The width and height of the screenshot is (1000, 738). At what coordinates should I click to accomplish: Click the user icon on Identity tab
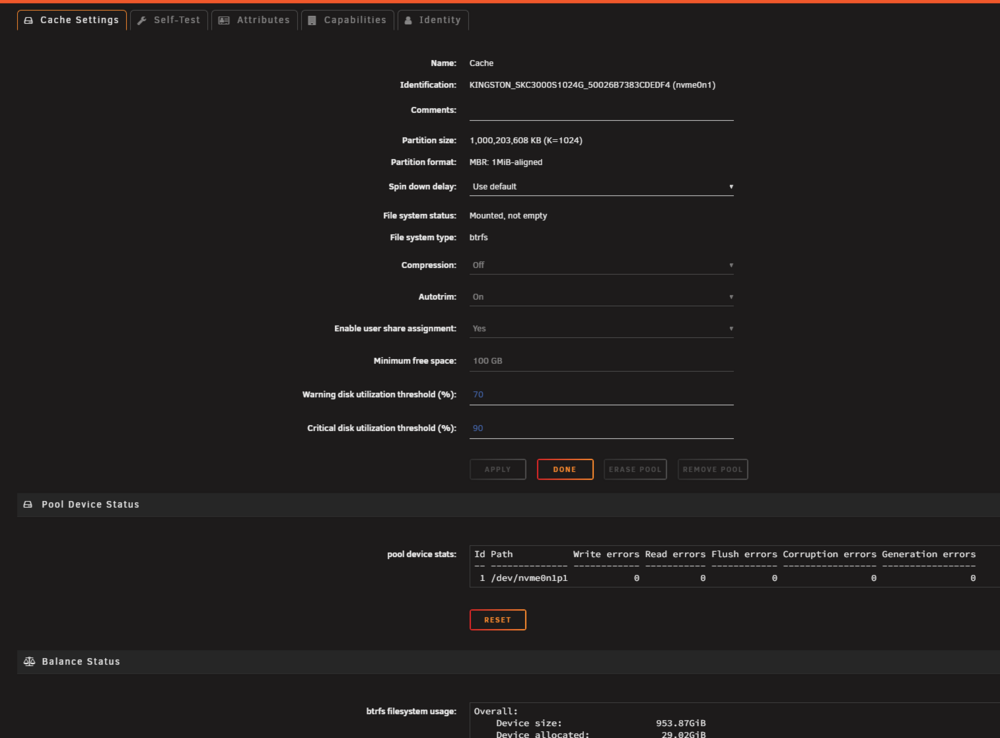point(408,20)
